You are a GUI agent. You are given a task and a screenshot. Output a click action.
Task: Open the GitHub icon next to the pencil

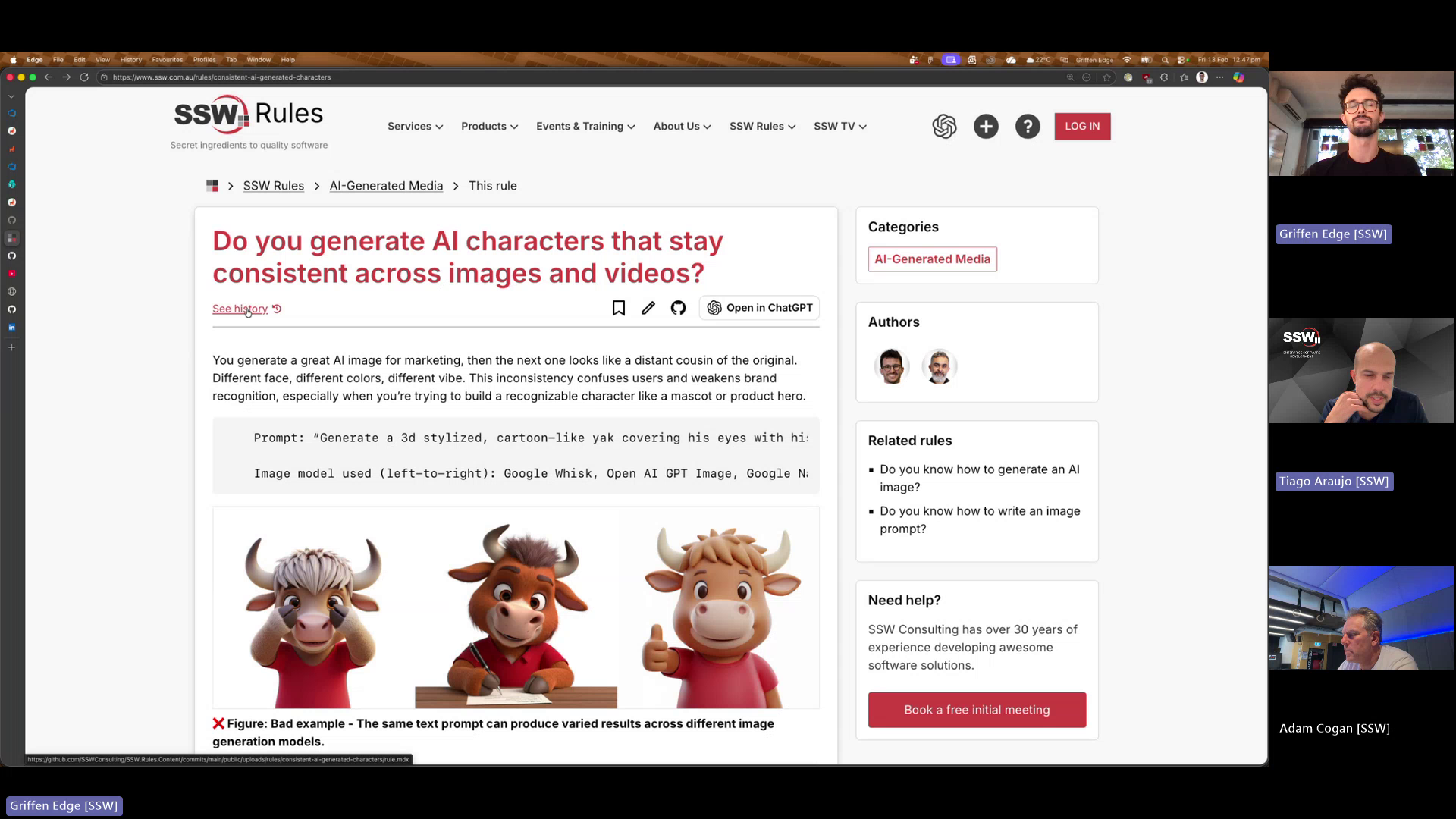[x=678, y=308]
